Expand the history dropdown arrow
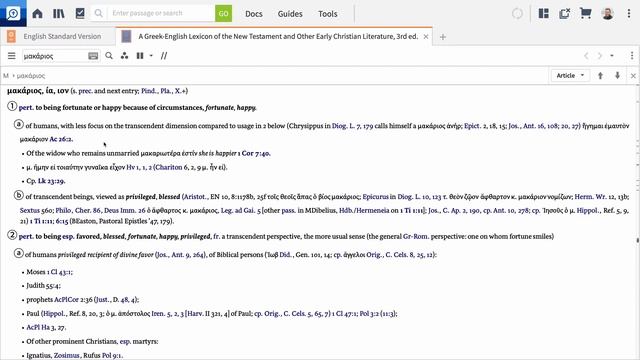This screenshot has width=640, height=360. coord(612,56)
